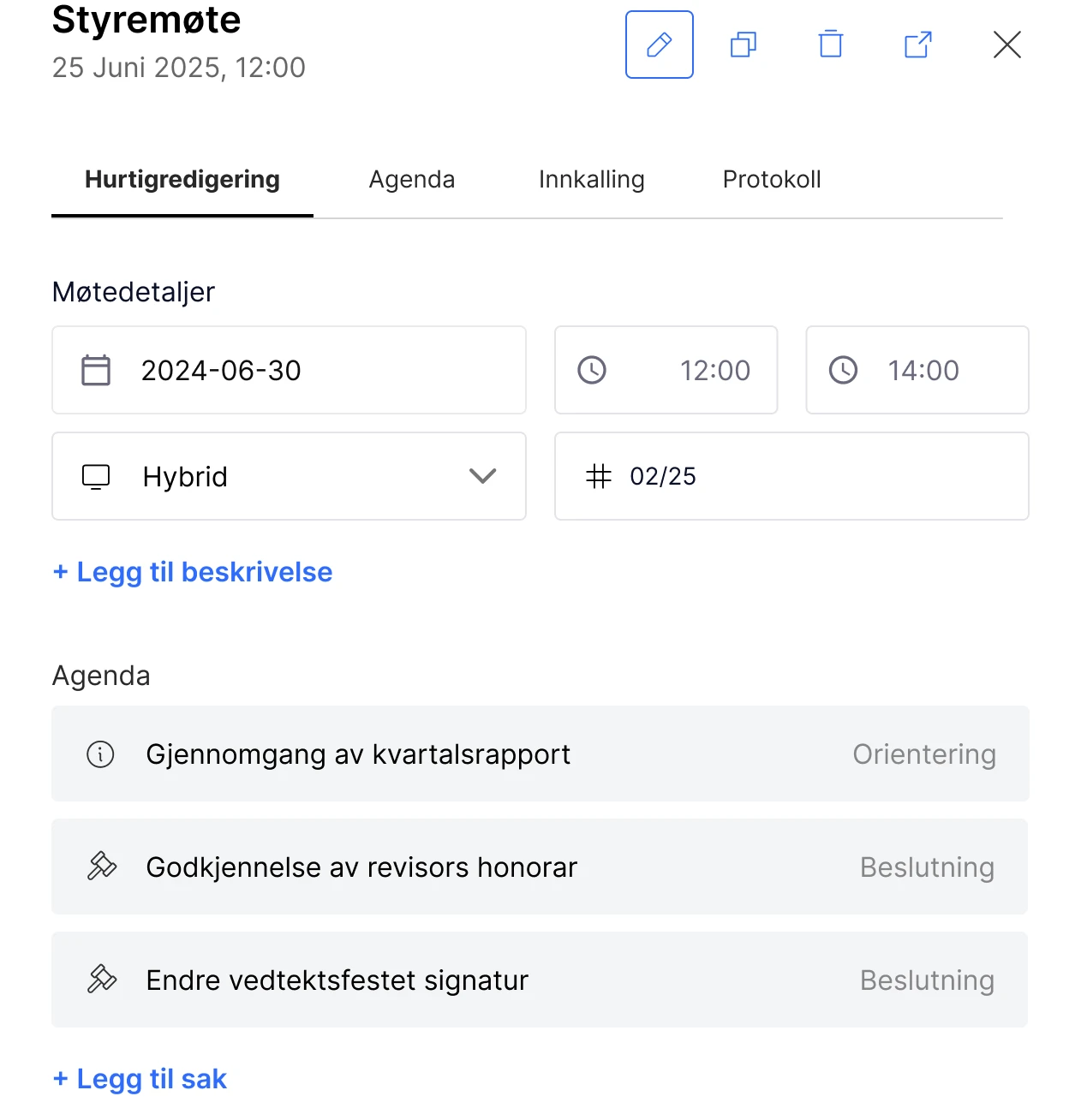Click the calendar icon in date field
The image size is (1081, 1120).
click(96, 371)
